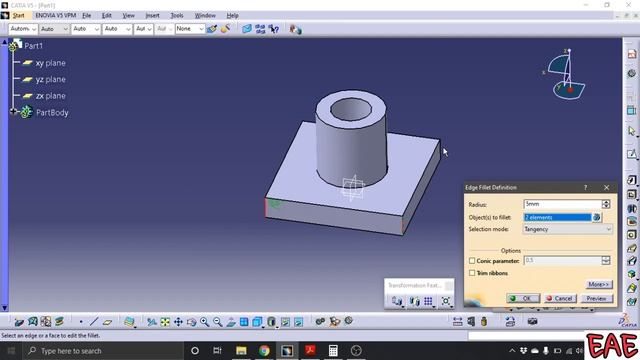
Task: Click the More>> button to expand options
Action: point(598,284)
